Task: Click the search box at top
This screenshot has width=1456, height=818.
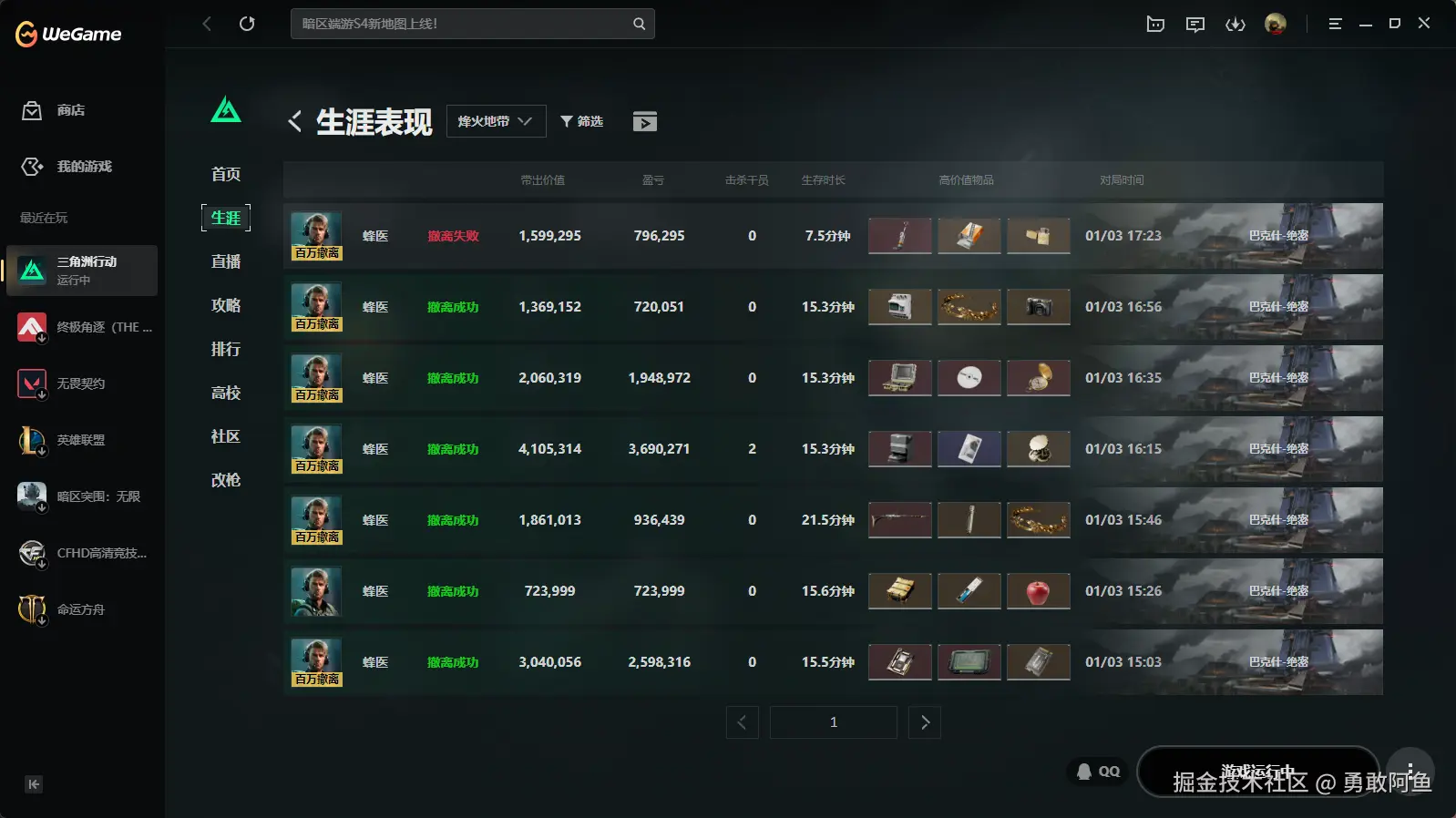Action: 465,24
